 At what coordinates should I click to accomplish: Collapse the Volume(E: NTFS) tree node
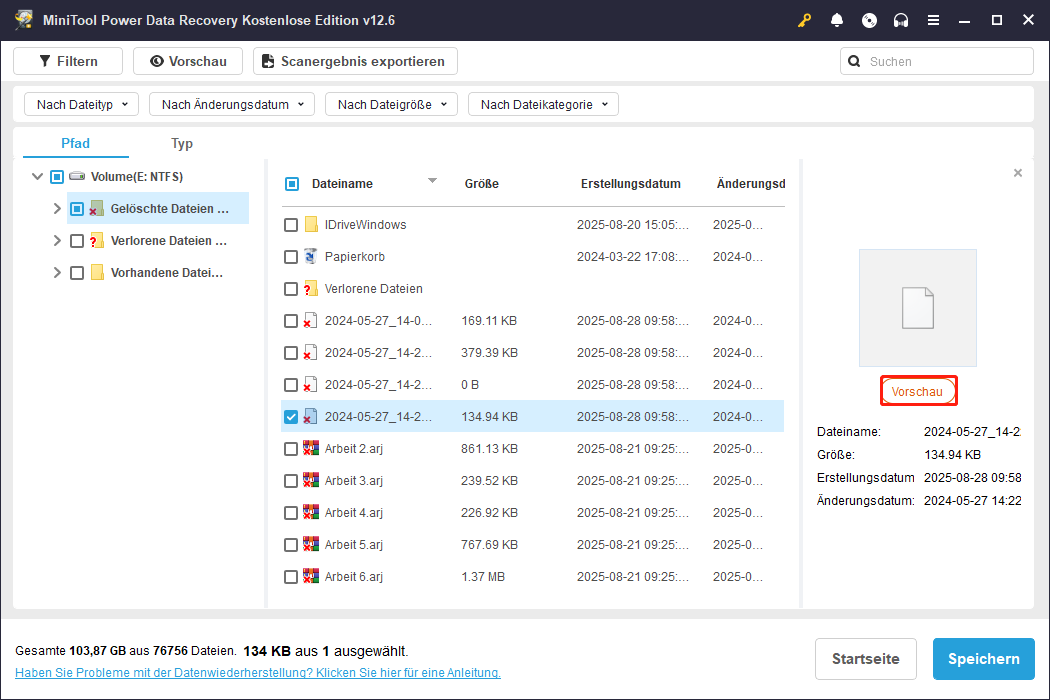click(38, 177)
